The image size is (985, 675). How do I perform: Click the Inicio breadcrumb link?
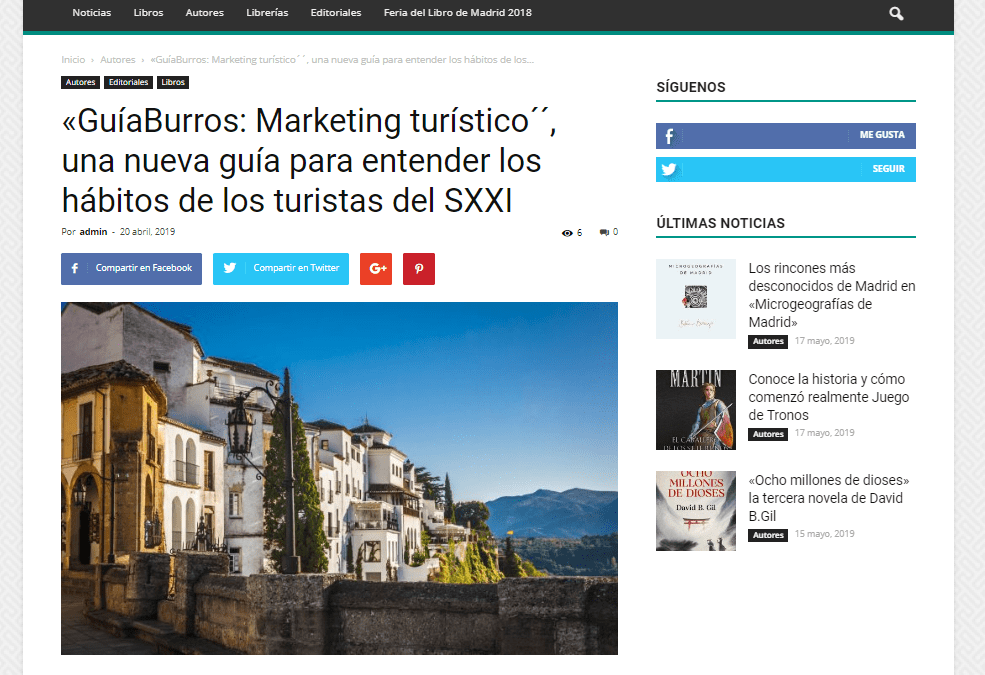[x=73, y=60]
